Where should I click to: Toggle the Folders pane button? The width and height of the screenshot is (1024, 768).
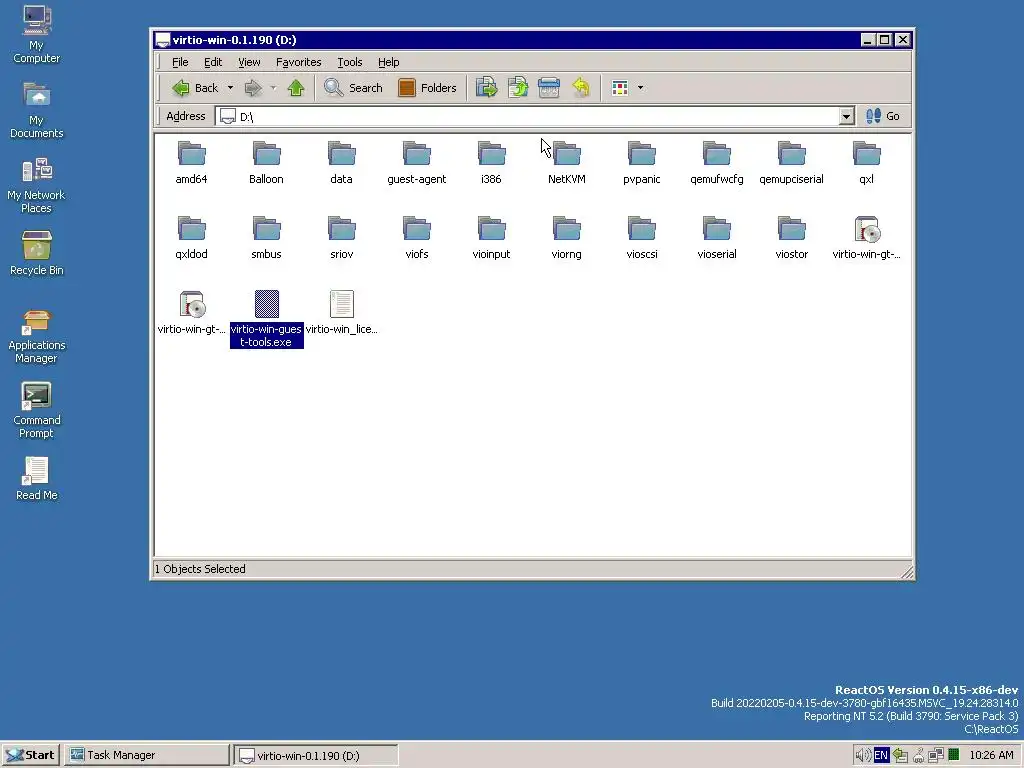pos(427,88)
